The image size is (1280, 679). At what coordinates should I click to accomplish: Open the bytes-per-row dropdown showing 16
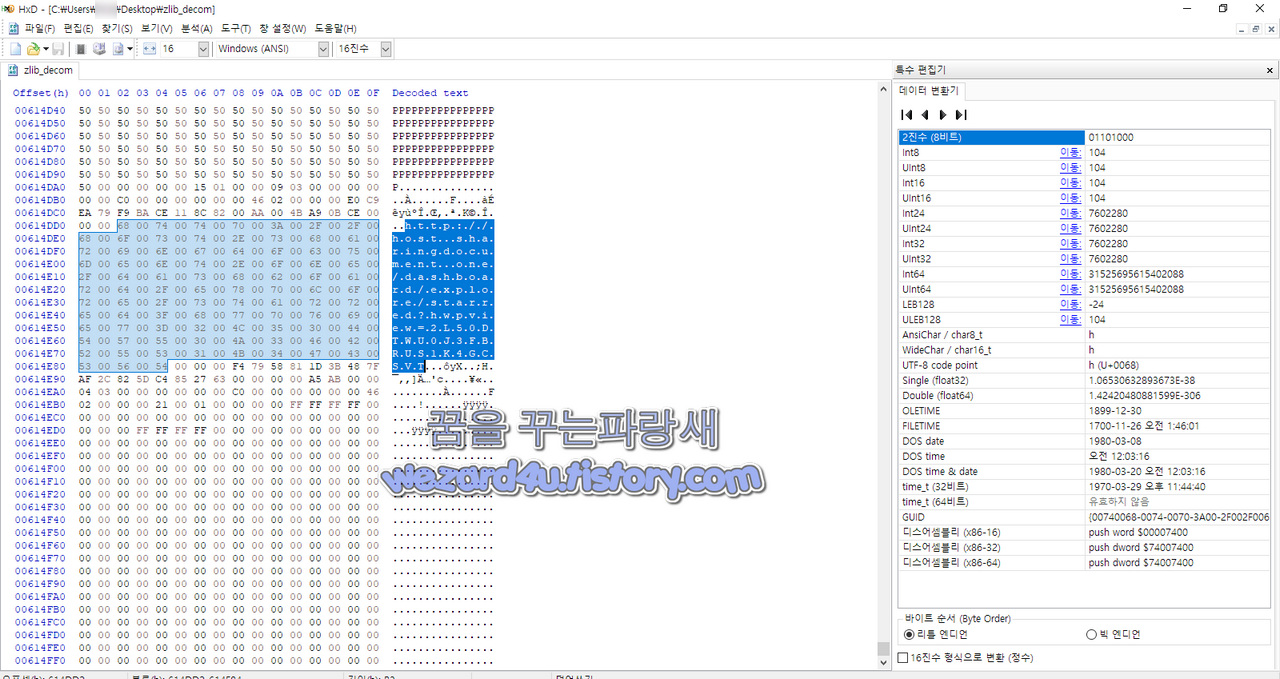pyautogui.click(x=203, y=48)
